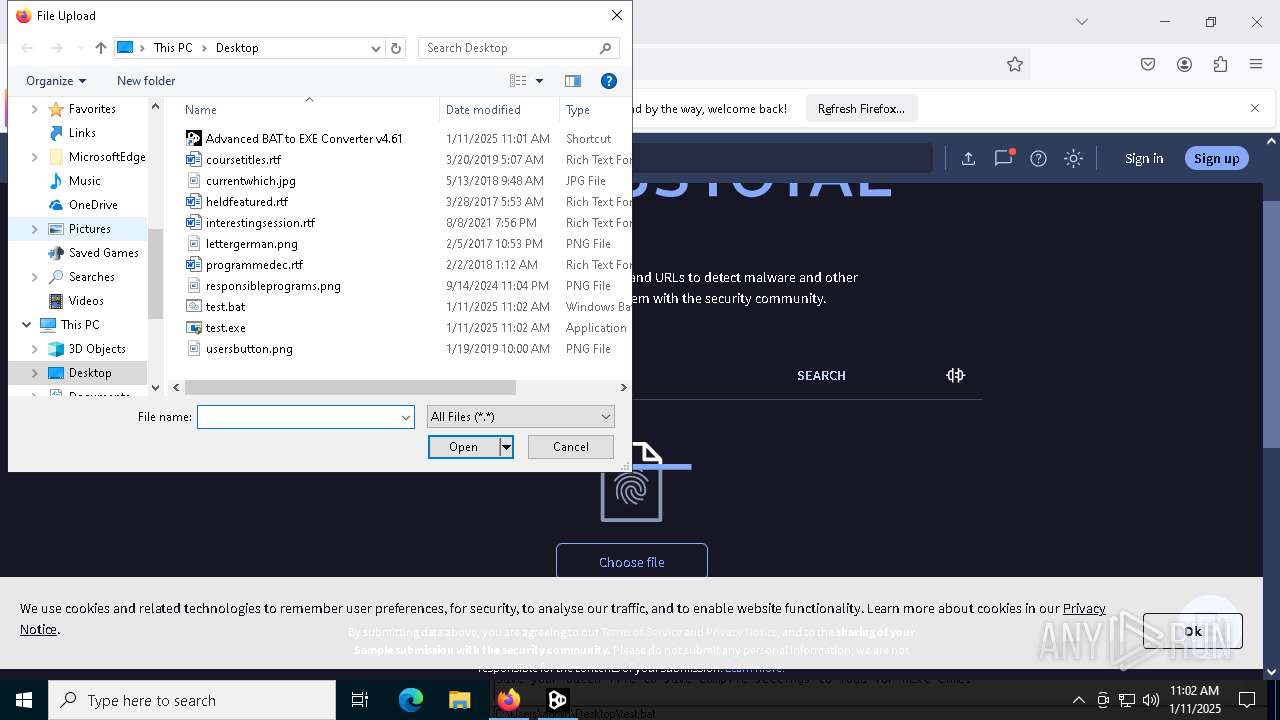
Task: Refresh the Desktop folder listing
Action: [x=396, y=48]
